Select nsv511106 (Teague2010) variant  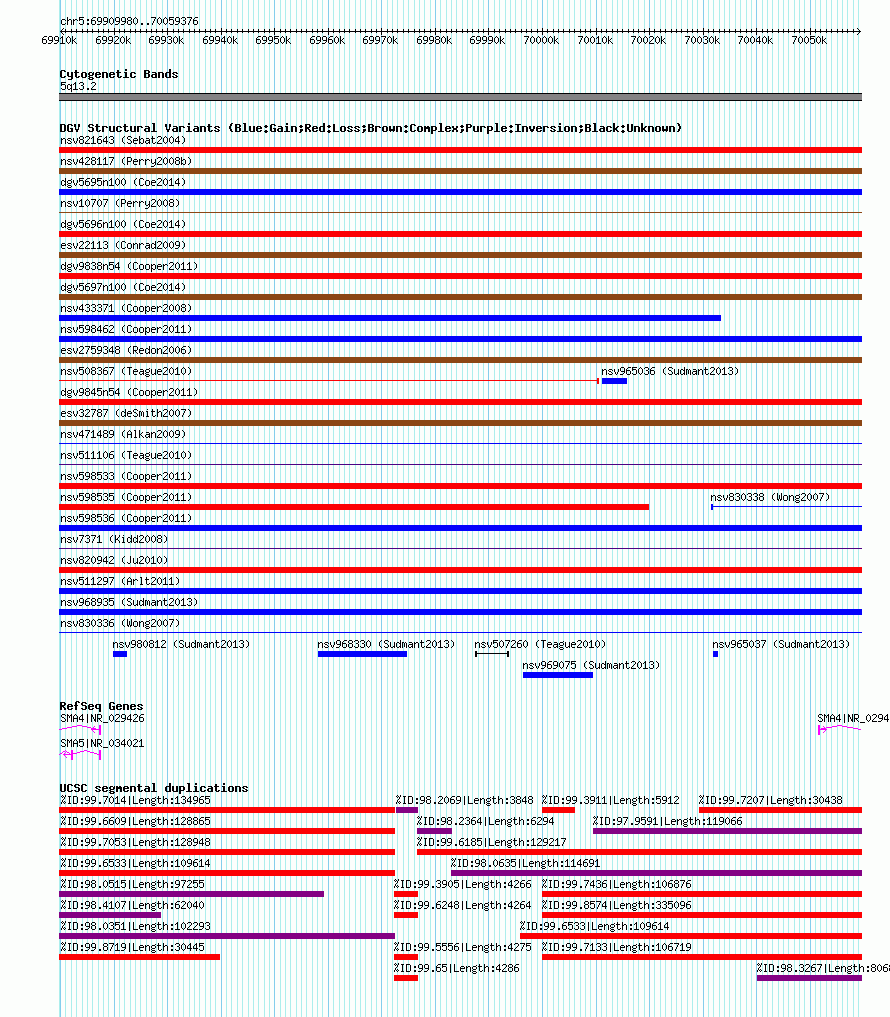point(126,455)
